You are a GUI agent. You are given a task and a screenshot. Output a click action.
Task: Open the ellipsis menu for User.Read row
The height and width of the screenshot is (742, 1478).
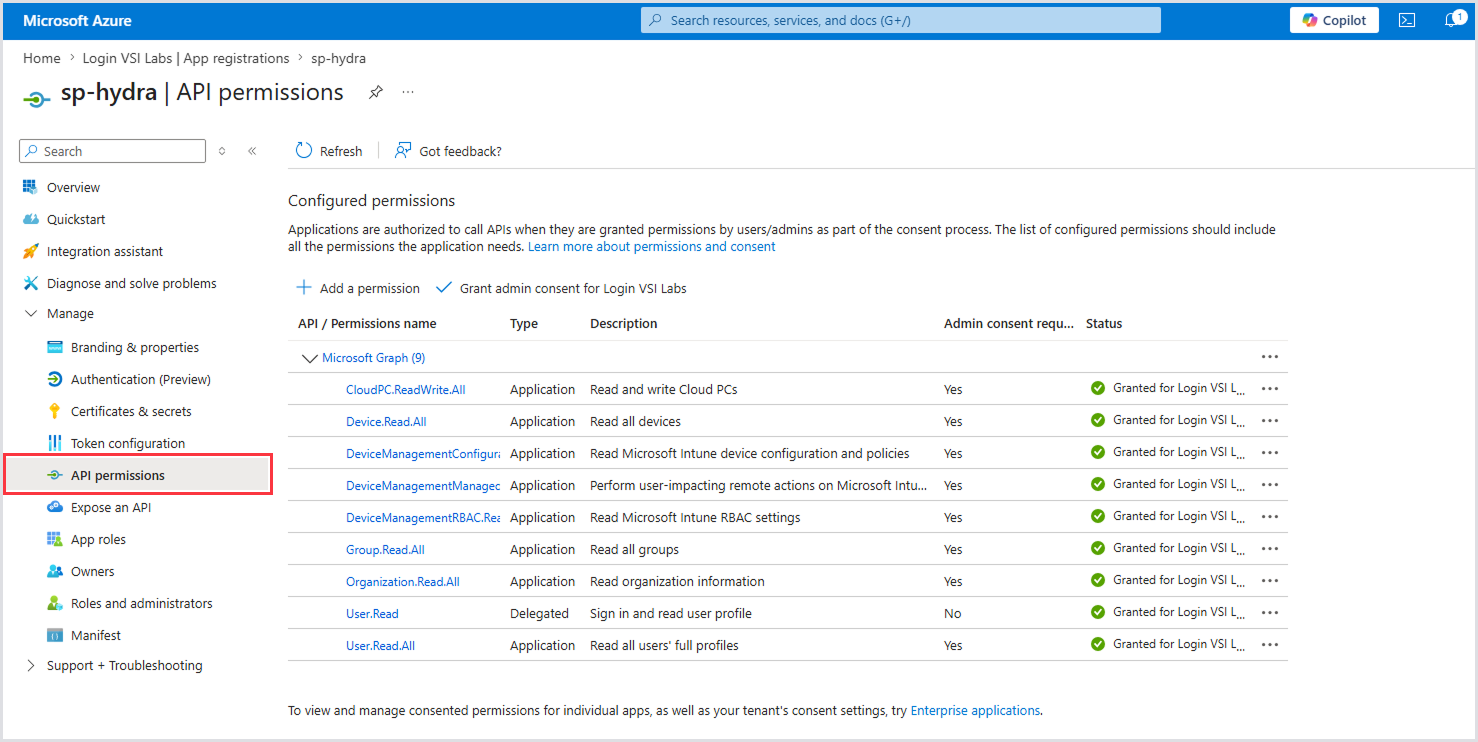click(x=1270, y=613)
